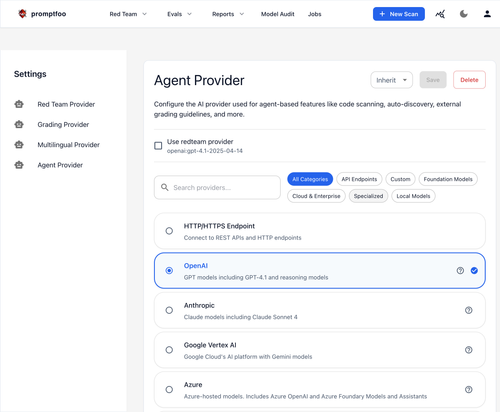Expand the Evals menu chevron
500x412 pixels.
pos(189,14)
